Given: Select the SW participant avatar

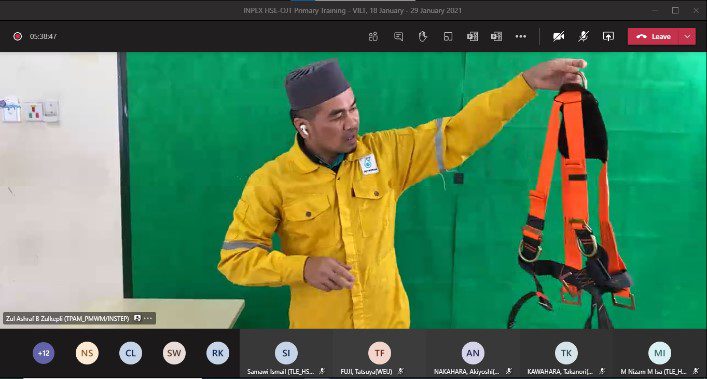Looking at the screenshot, I should tap(174, 353).
